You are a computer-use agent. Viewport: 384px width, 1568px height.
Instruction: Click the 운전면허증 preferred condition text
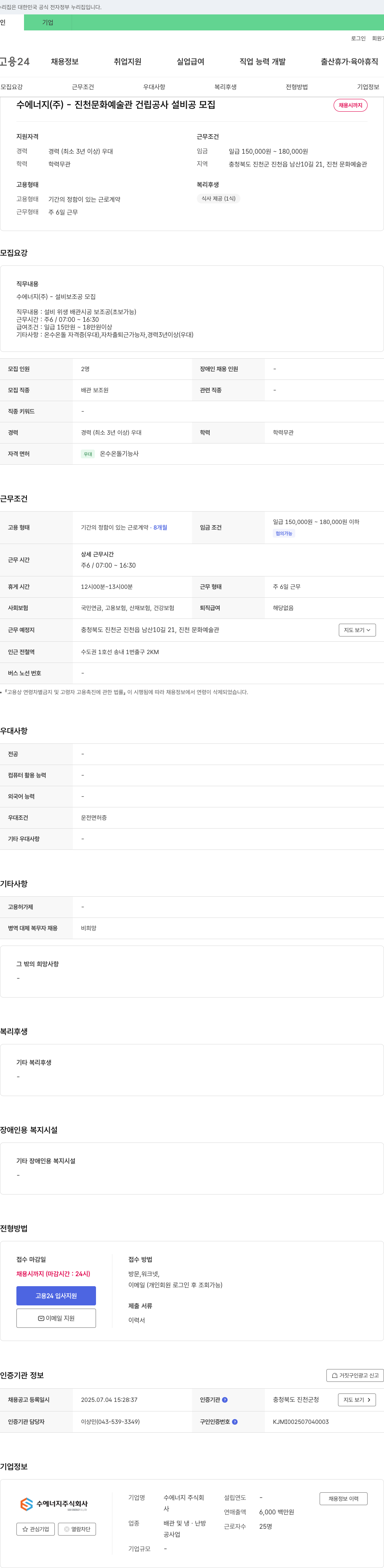(94, 817)
